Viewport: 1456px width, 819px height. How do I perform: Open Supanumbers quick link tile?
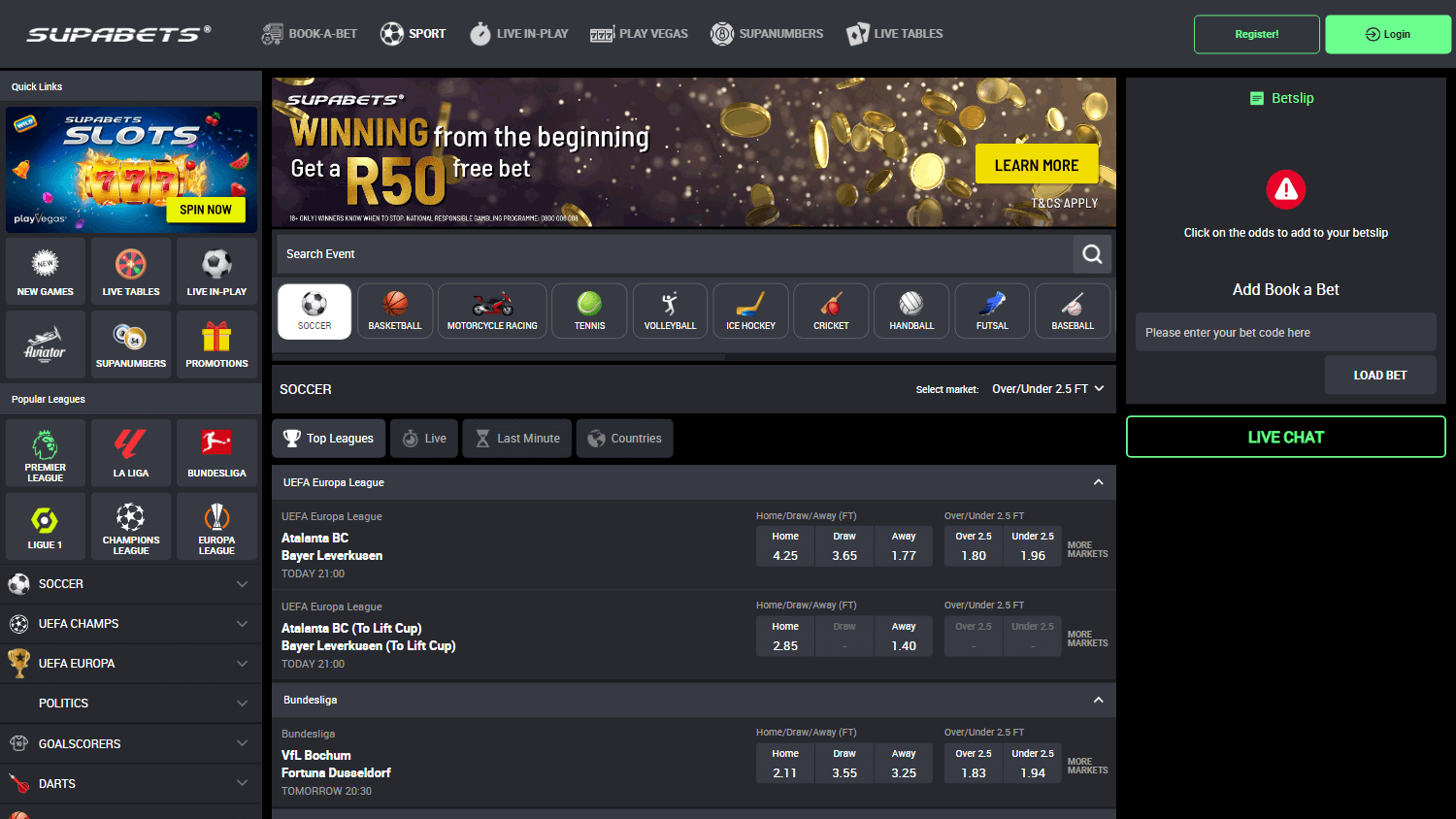coord(131,344)
